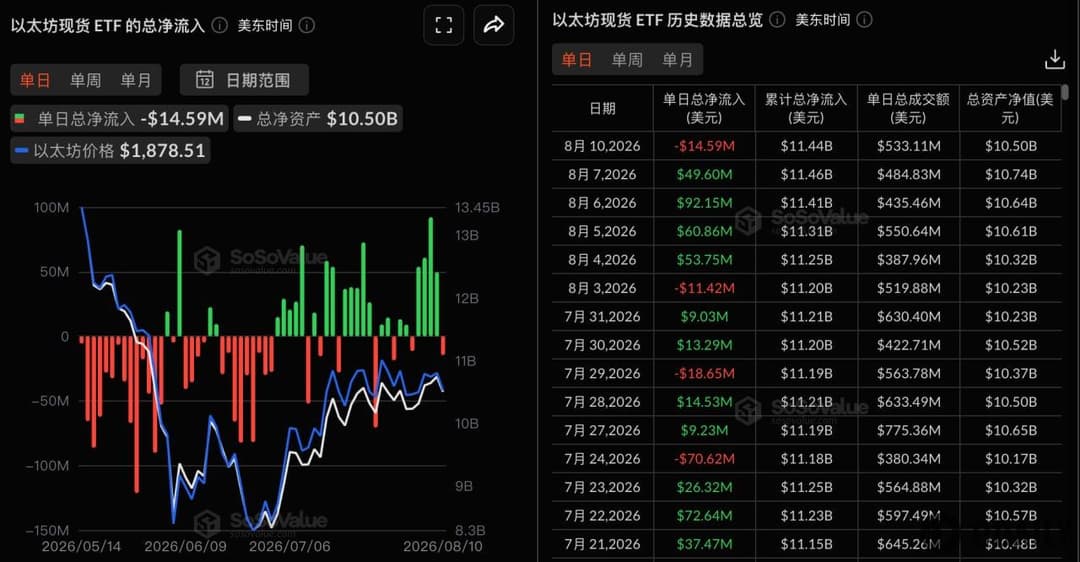Click the fullscreen expand chart icon
The image size is (1080, 562).
click(444, 25)
